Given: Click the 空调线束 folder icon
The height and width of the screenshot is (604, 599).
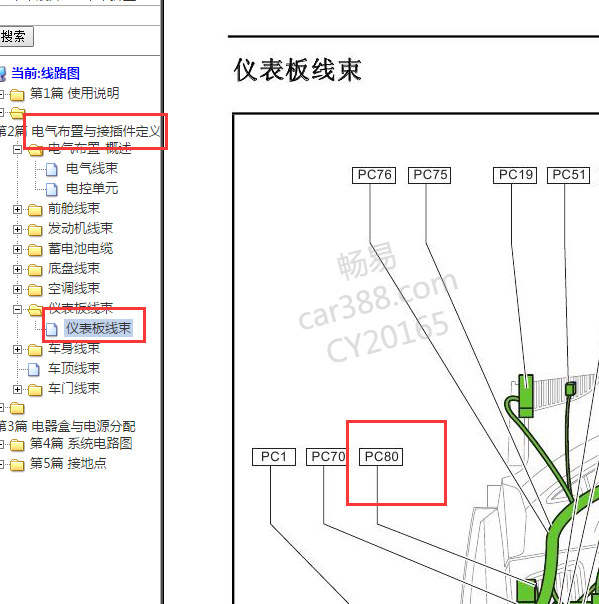Looking at the screenshot, I should pyautogui.click(x=35, y=290).
